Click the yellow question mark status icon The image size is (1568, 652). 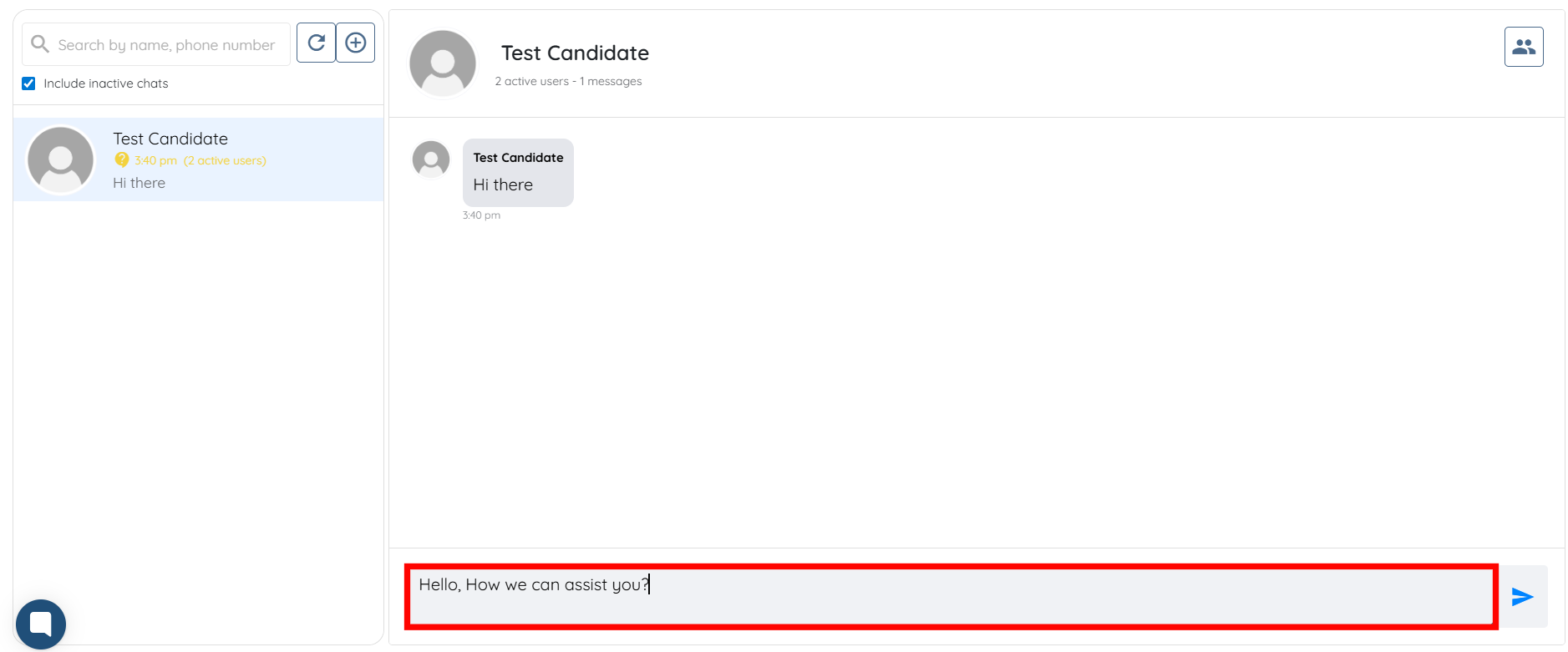coord(122,160)
